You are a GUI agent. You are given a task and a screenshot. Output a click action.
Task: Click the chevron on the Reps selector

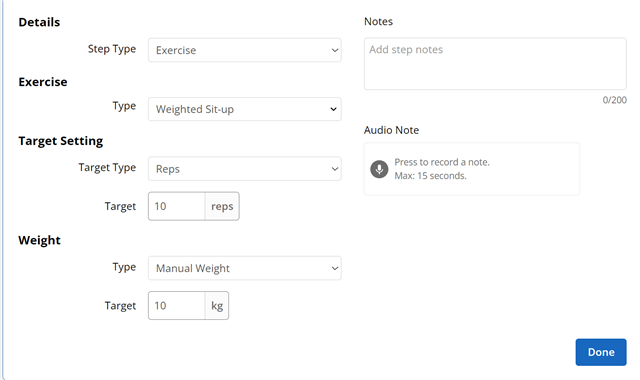pos(335,169)
